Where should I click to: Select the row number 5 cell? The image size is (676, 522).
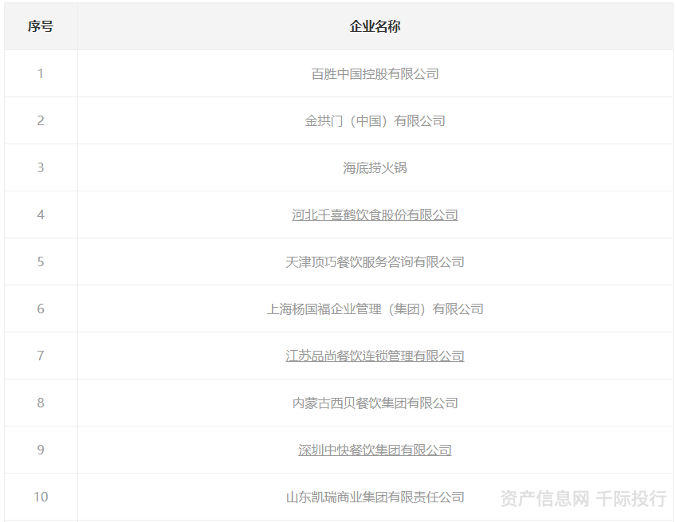41,262
